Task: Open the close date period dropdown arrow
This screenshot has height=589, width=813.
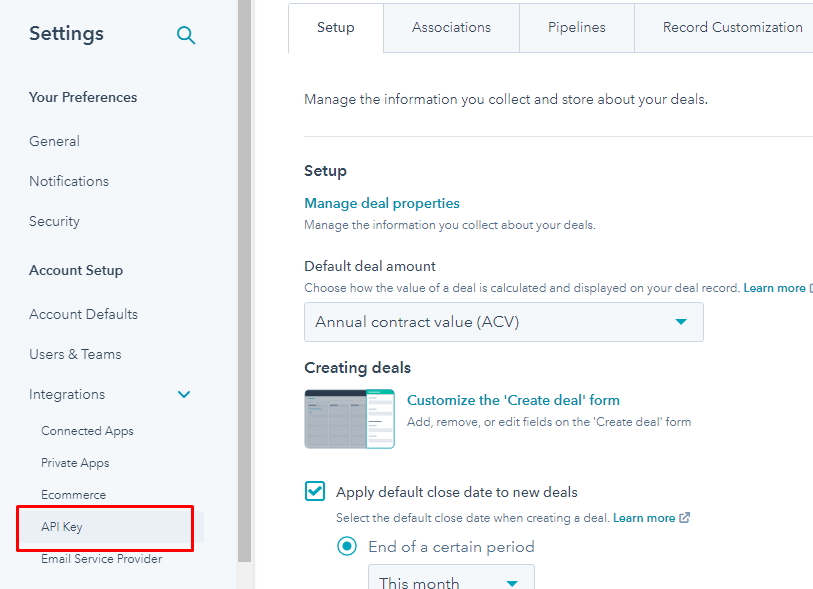Action: coord(512,580)
